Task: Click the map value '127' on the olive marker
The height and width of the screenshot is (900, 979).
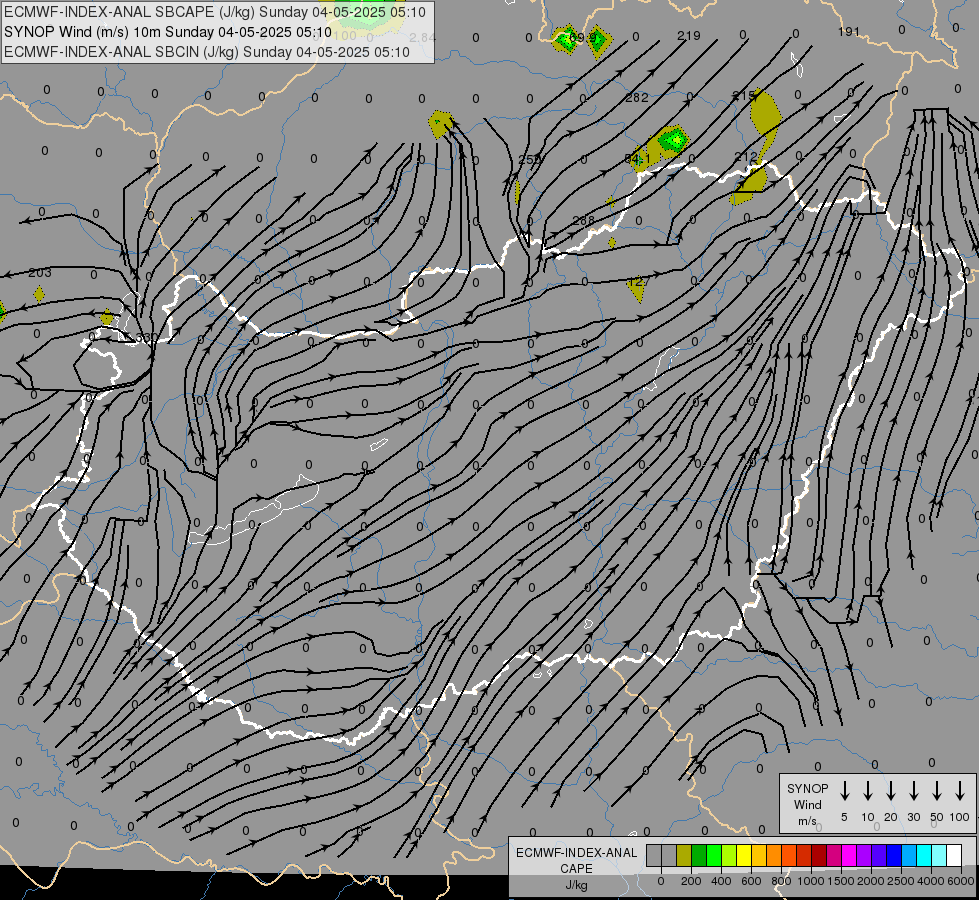Action: (x=638, y=282)
